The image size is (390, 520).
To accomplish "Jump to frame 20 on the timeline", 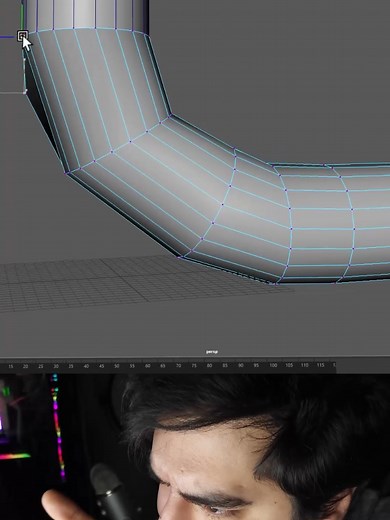I will 26,366.
